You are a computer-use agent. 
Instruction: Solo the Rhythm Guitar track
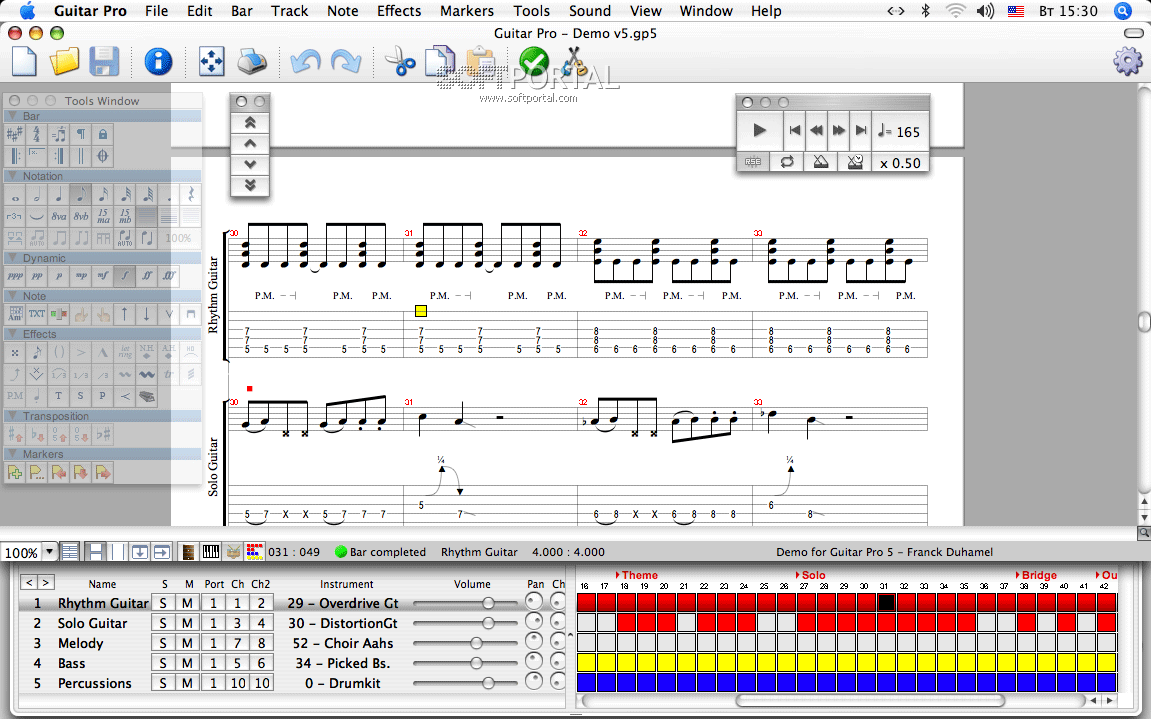coord(164,603)
